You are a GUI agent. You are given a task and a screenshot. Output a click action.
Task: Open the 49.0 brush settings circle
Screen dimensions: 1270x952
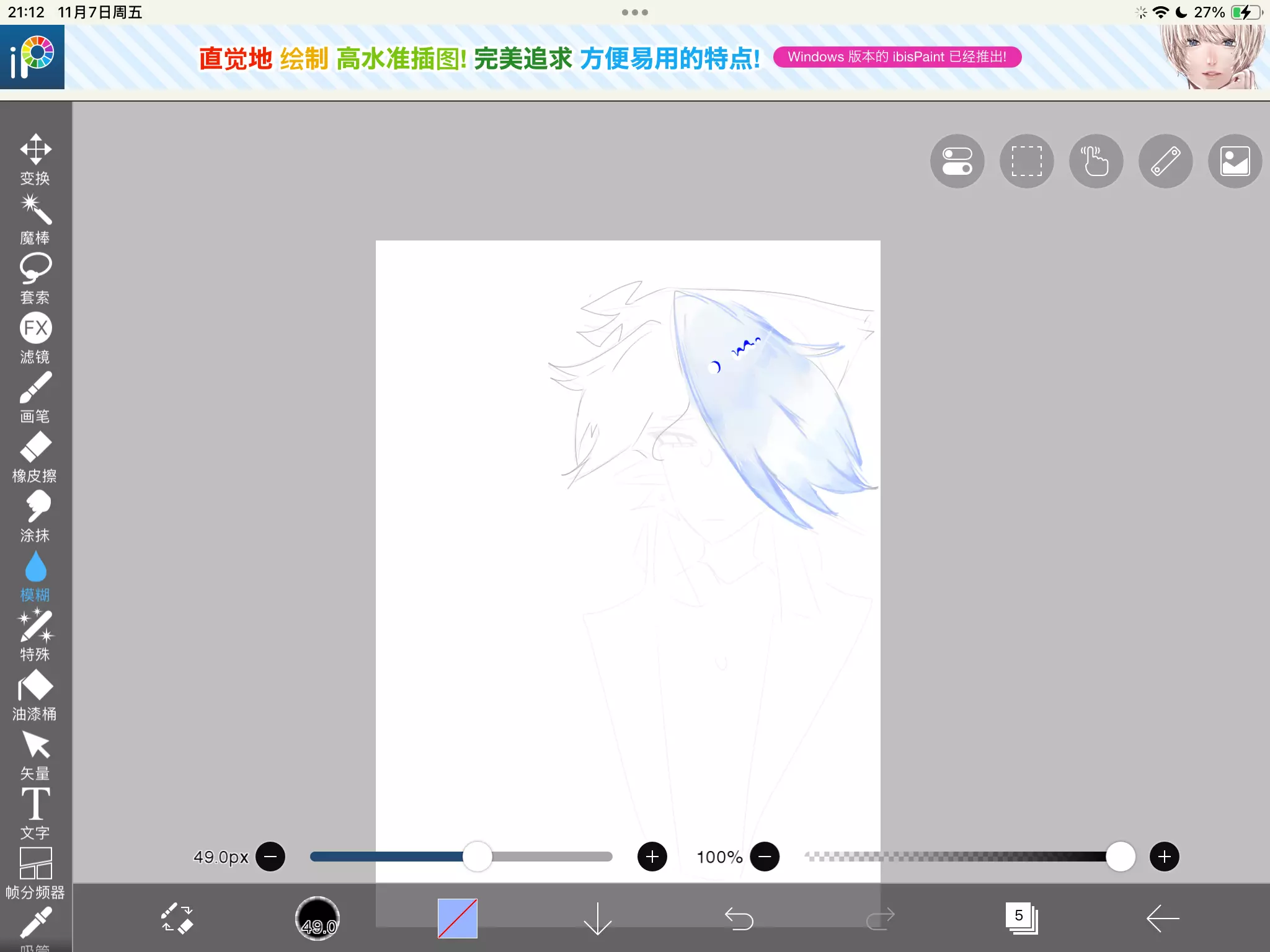(317, 918)
